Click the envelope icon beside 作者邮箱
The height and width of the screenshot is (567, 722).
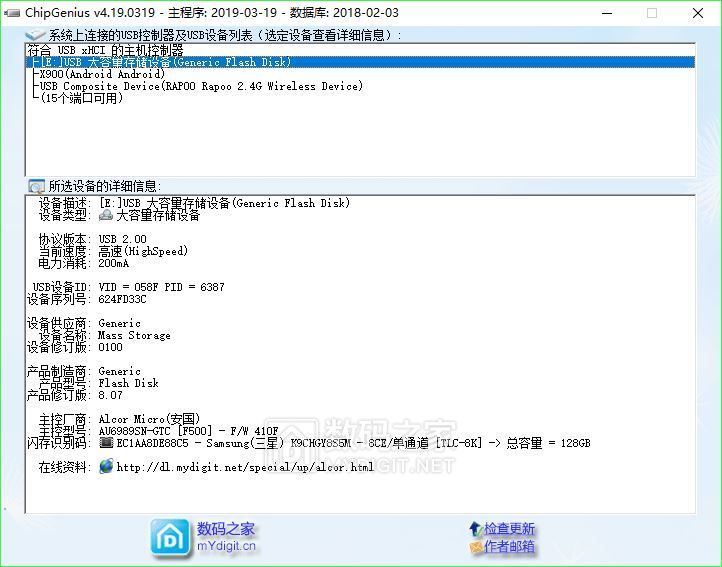point(476,547)
